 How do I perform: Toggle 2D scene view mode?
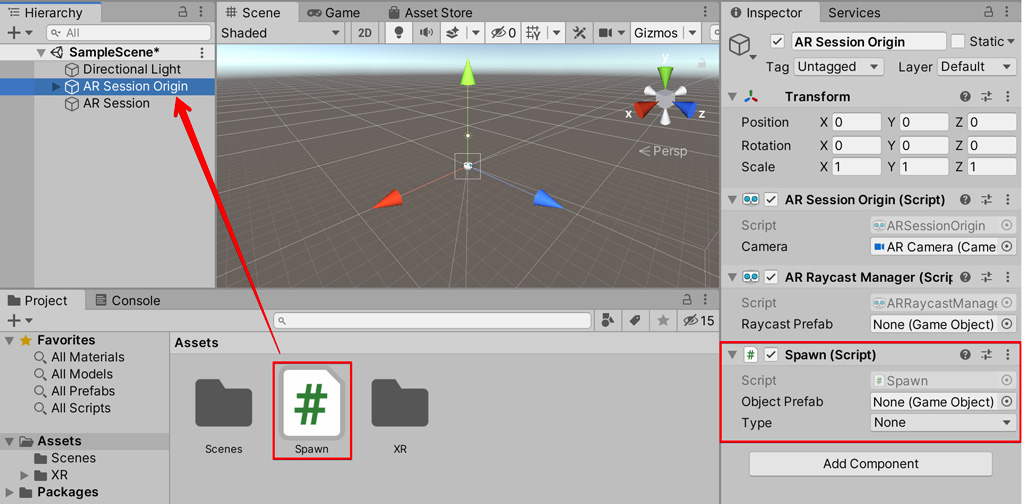point(365,33)
